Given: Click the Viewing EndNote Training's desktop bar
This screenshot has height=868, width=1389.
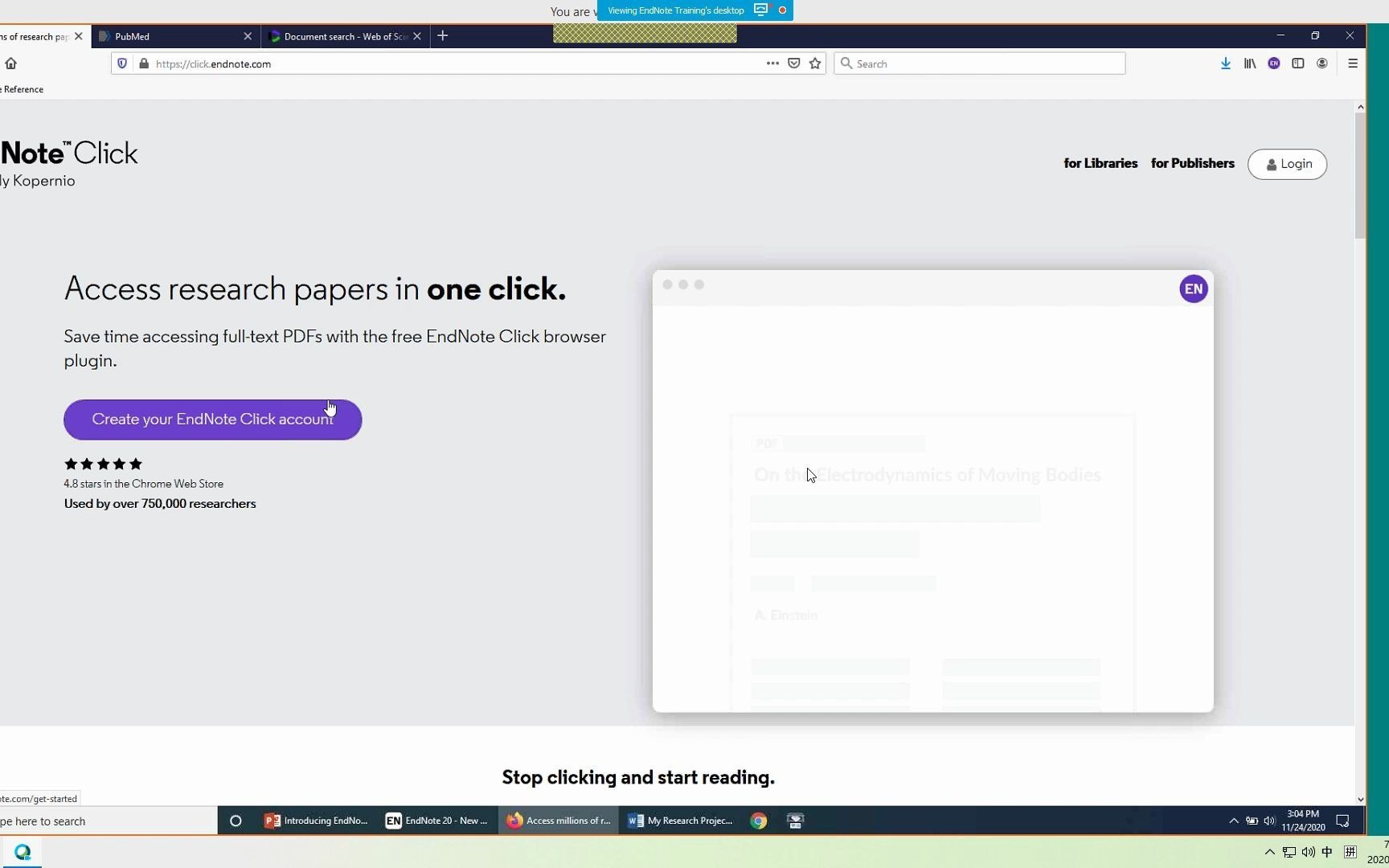Looking at the screenshot, I should click(675, 10).
